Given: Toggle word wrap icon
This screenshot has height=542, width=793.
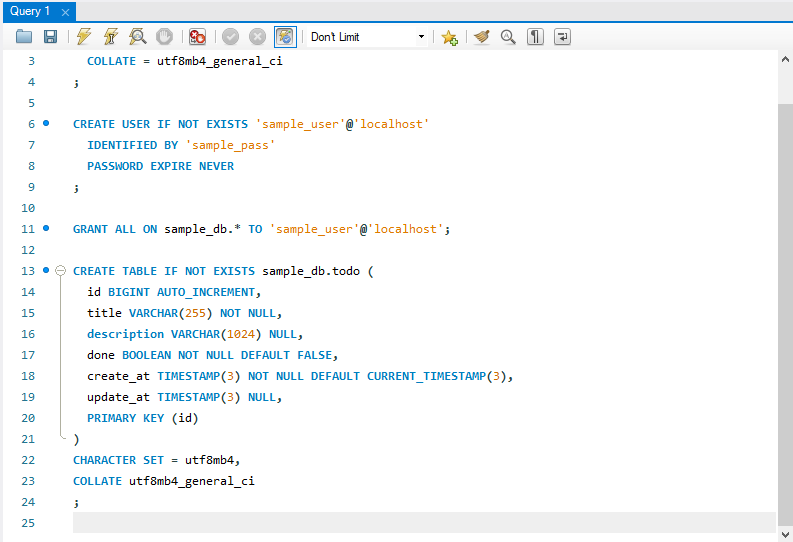Looking at the screenshot, I should (562, 37).
